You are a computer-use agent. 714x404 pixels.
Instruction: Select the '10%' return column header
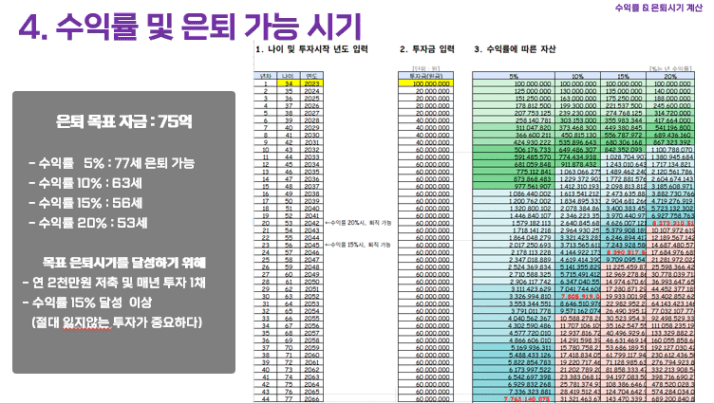pyautogui.click(x=578, y=76)
